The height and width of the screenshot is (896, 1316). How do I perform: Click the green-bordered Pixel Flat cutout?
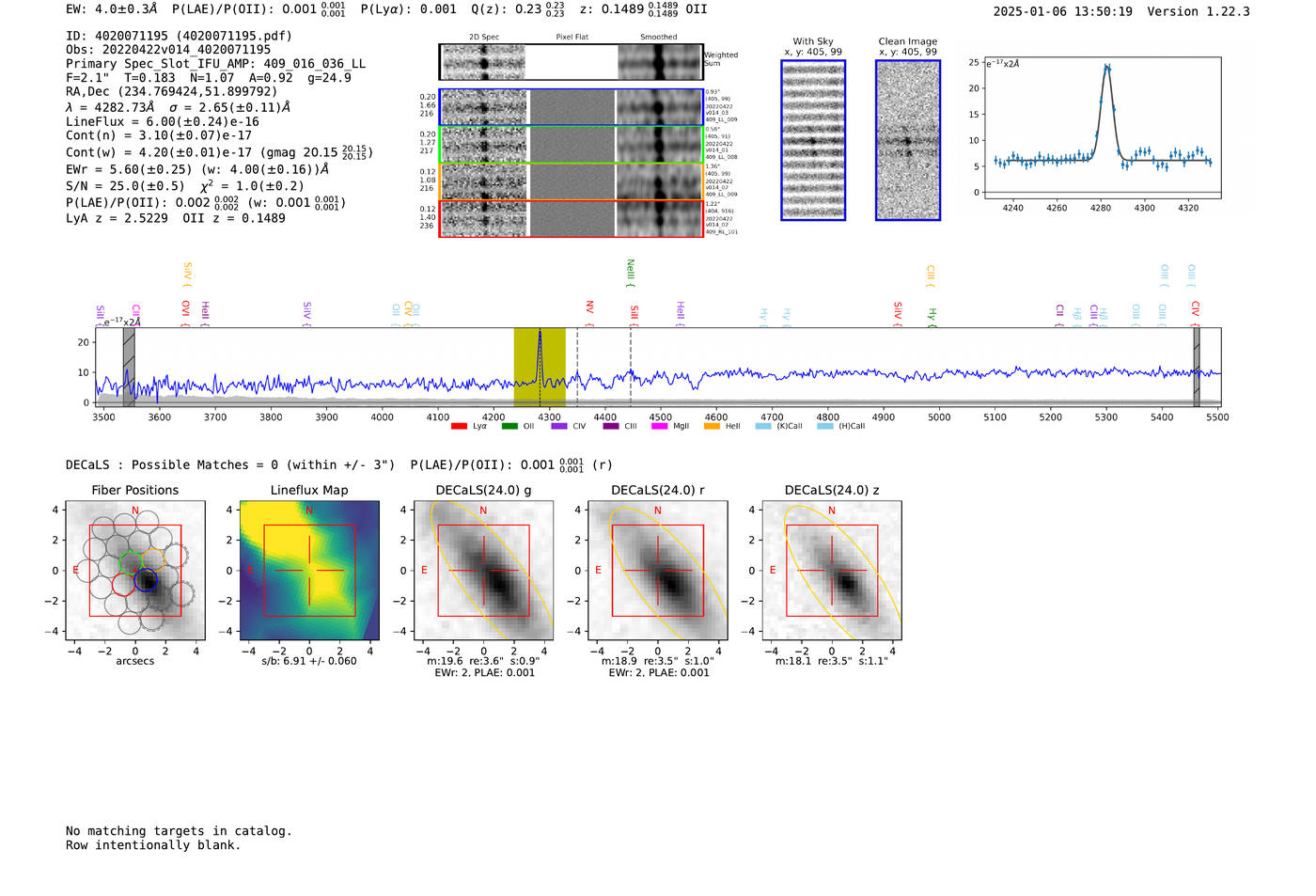point(572,145)
